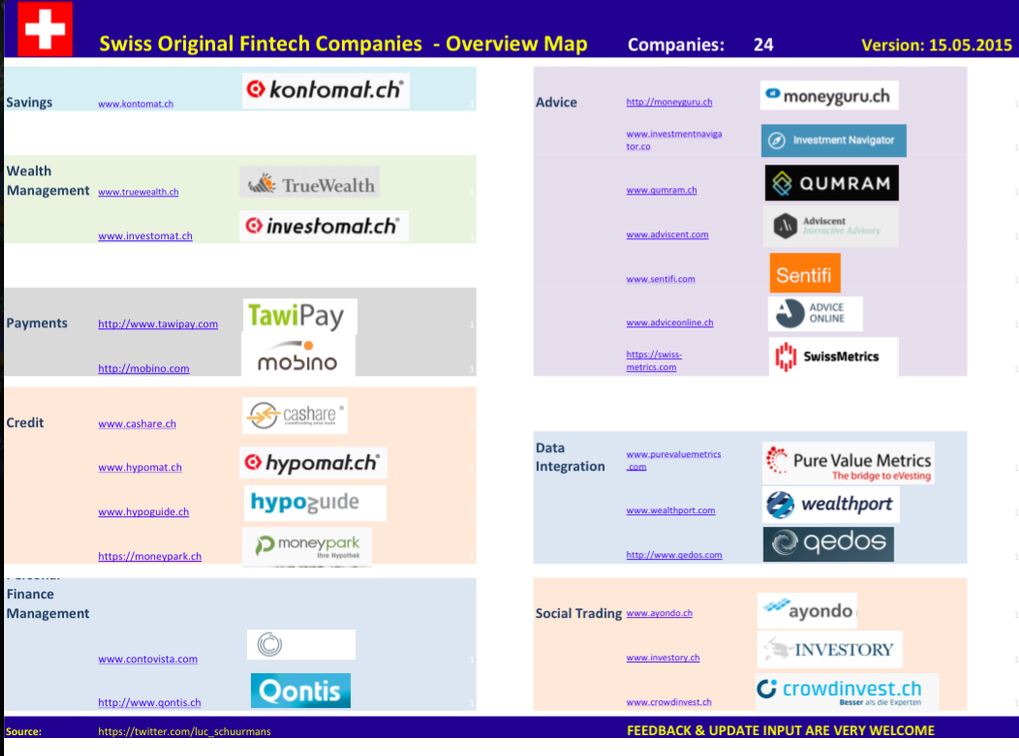Follow the http://www.tawipay.com link
The height and width of the screenshot is (756, 1019).
[x=158, y=324]
